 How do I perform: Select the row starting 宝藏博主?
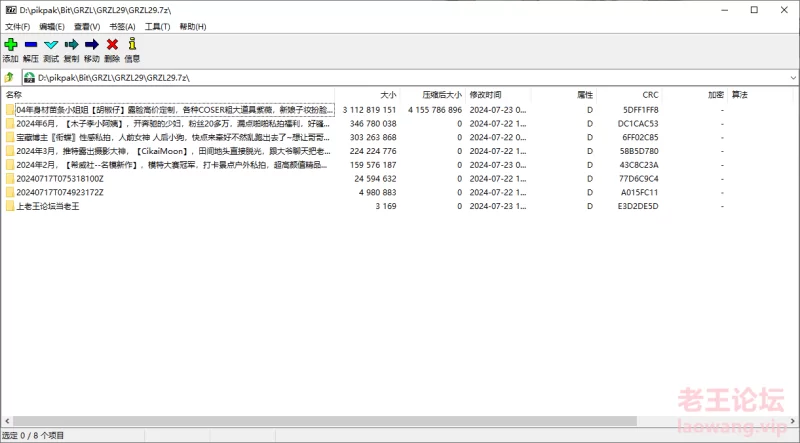tap(173, 137)
